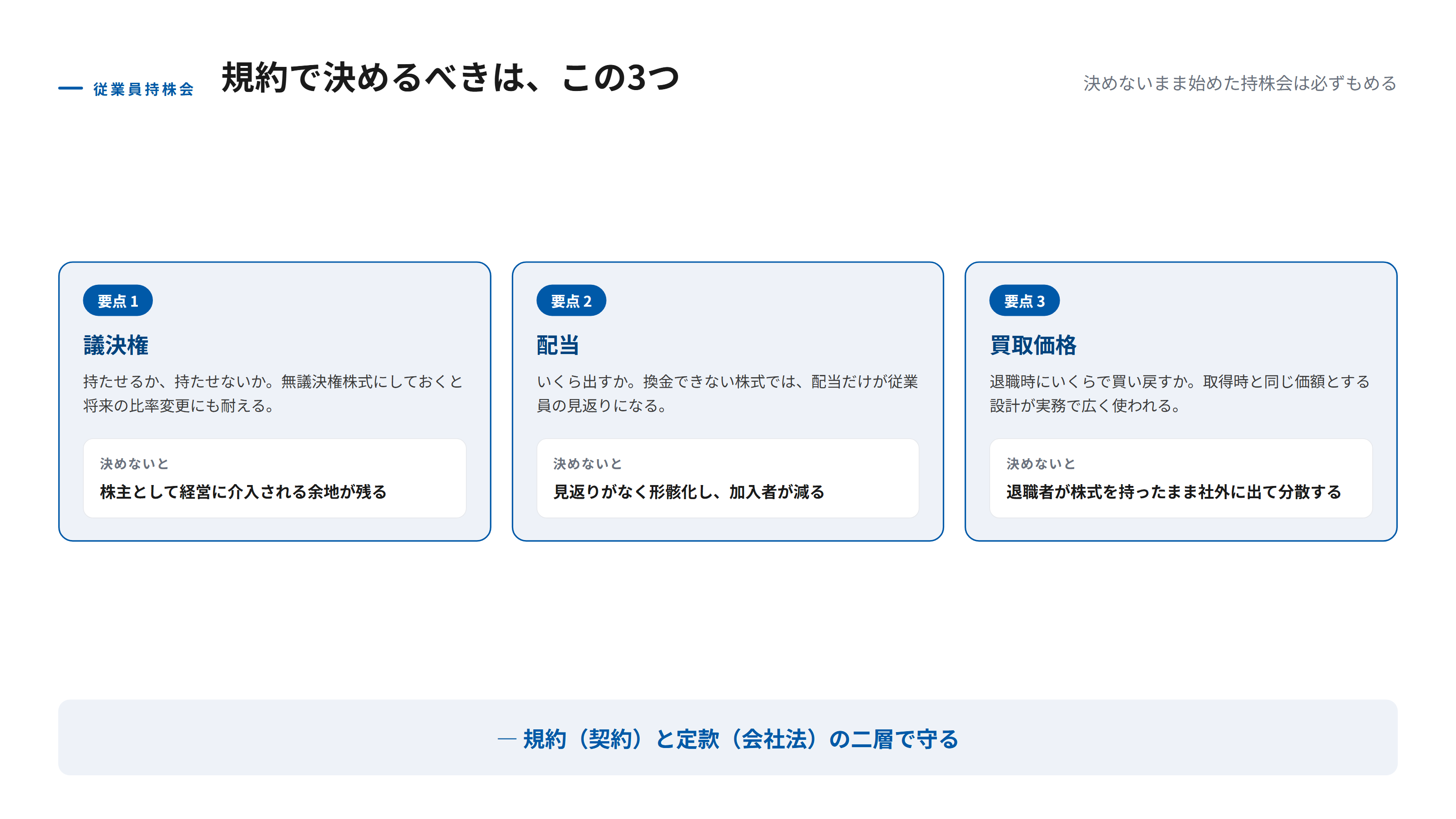
Task: Select the 配当 card heading
Action: (x=558, y=345)
